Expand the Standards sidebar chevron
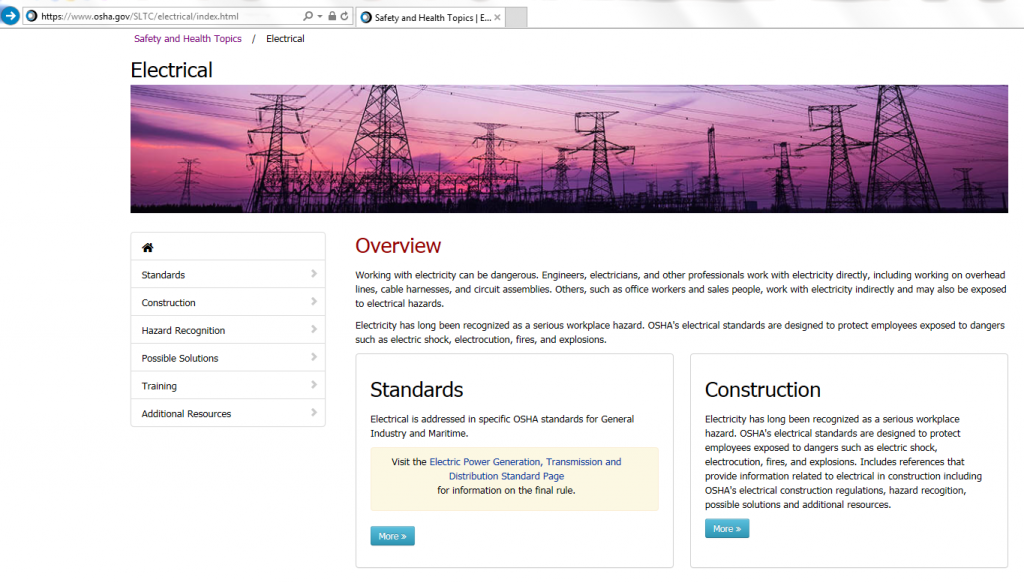 pyautogui.click(x=313, y=274)
